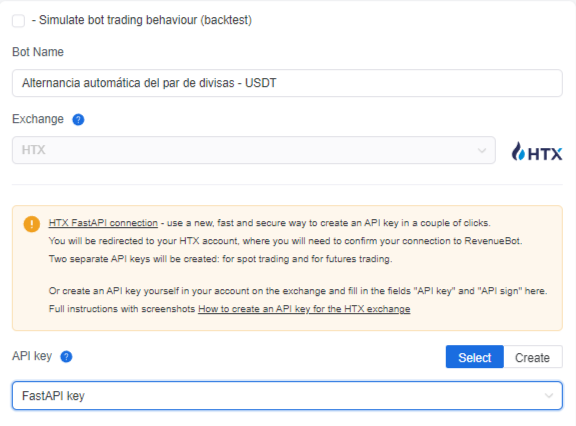
Task: Open the FastAPI key dropdown
Action: click(287, 396)
